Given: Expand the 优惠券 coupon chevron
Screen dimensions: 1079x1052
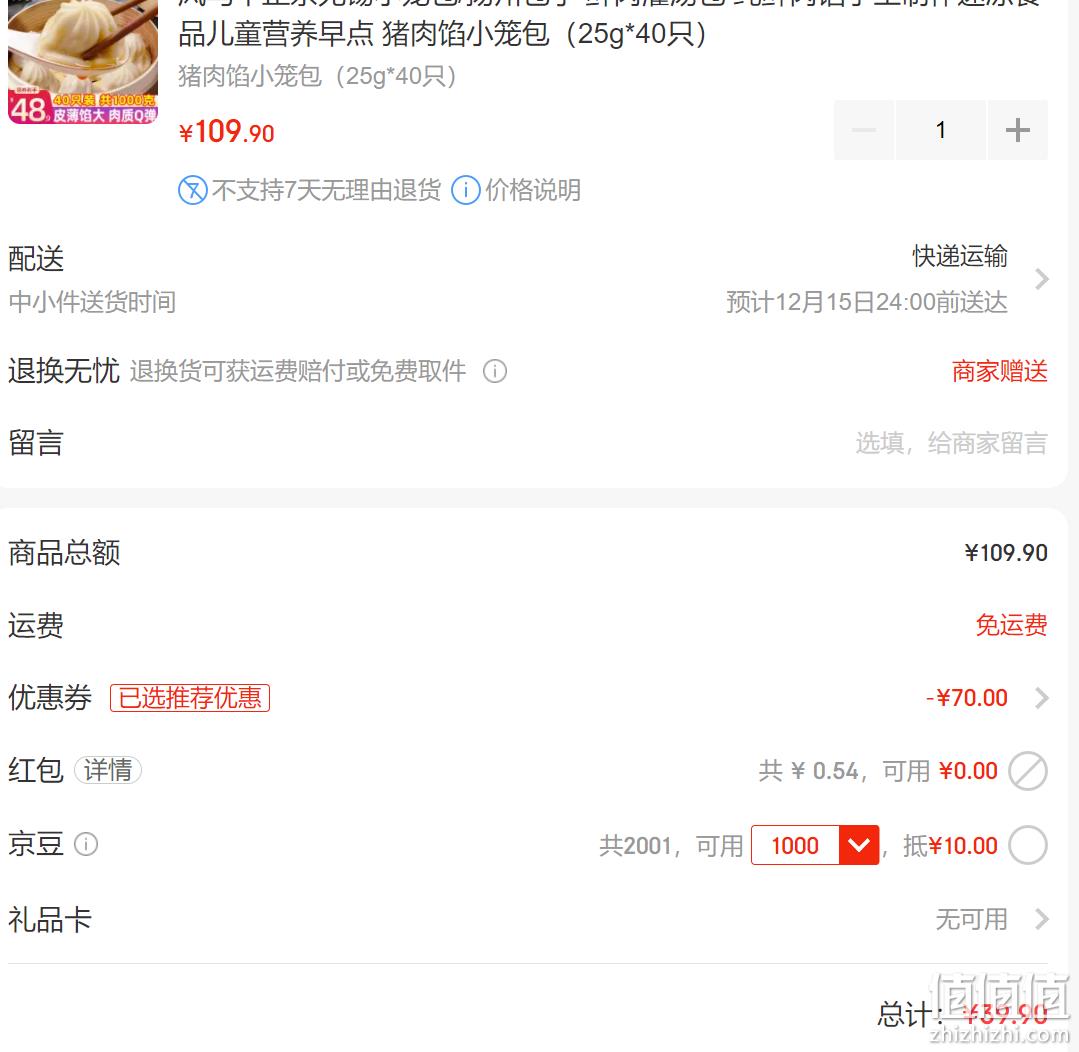Looking at the screenshot, I should coord(1042,698).
